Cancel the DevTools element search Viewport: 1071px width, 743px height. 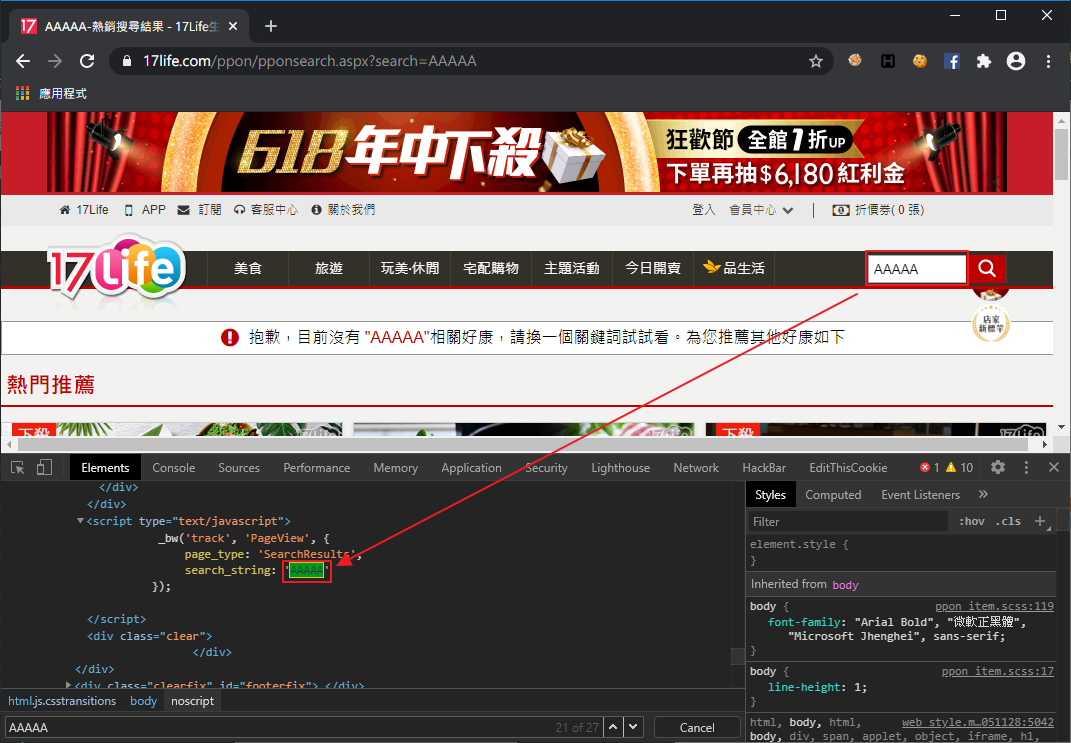tap(697, 727)
